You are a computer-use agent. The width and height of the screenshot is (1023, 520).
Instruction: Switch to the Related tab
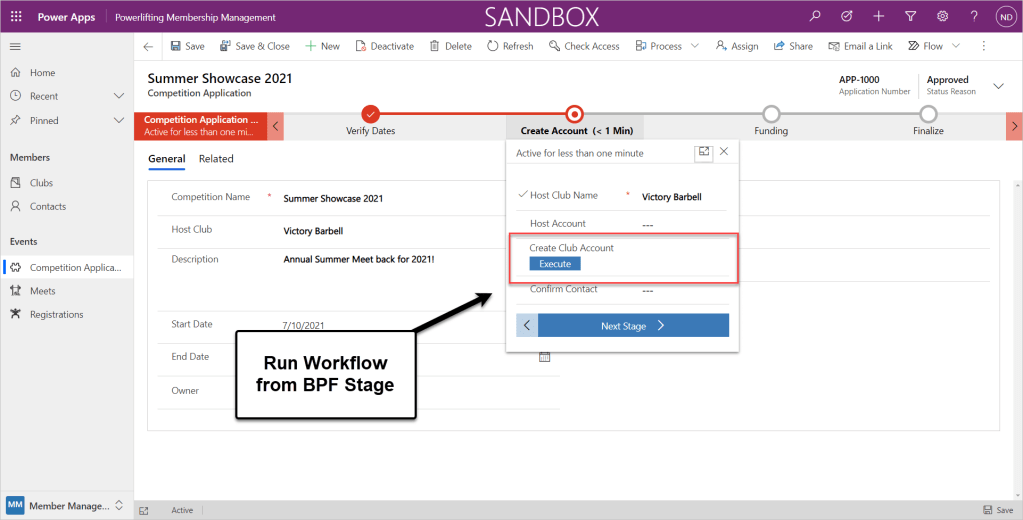tap(216, 159)
